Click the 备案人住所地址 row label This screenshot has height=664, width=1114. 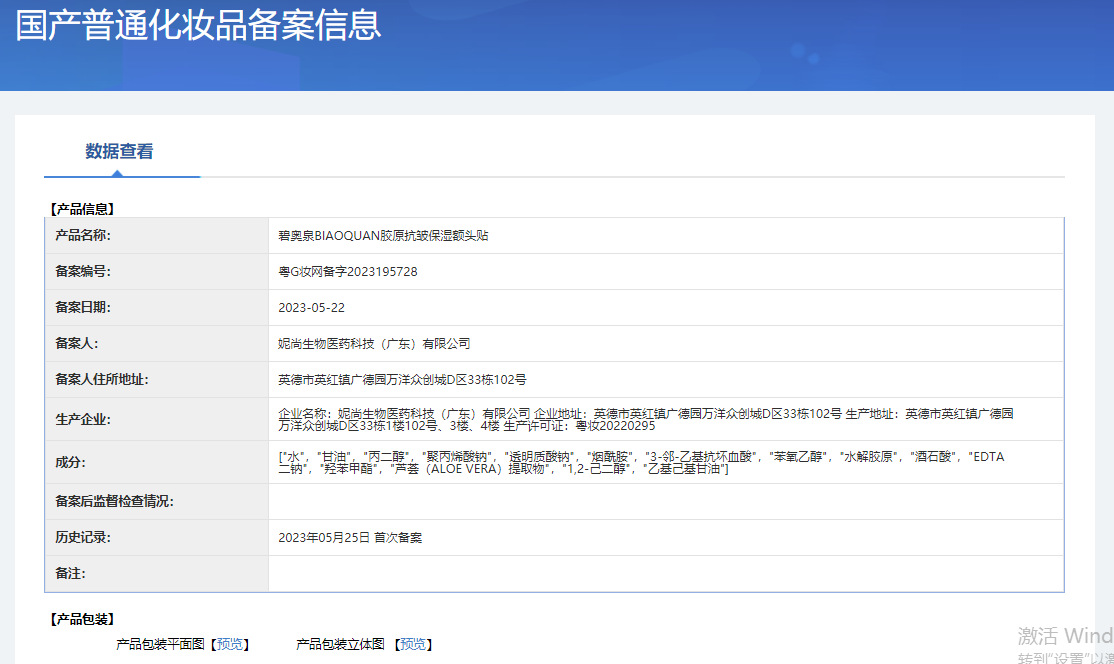(102, 380)
